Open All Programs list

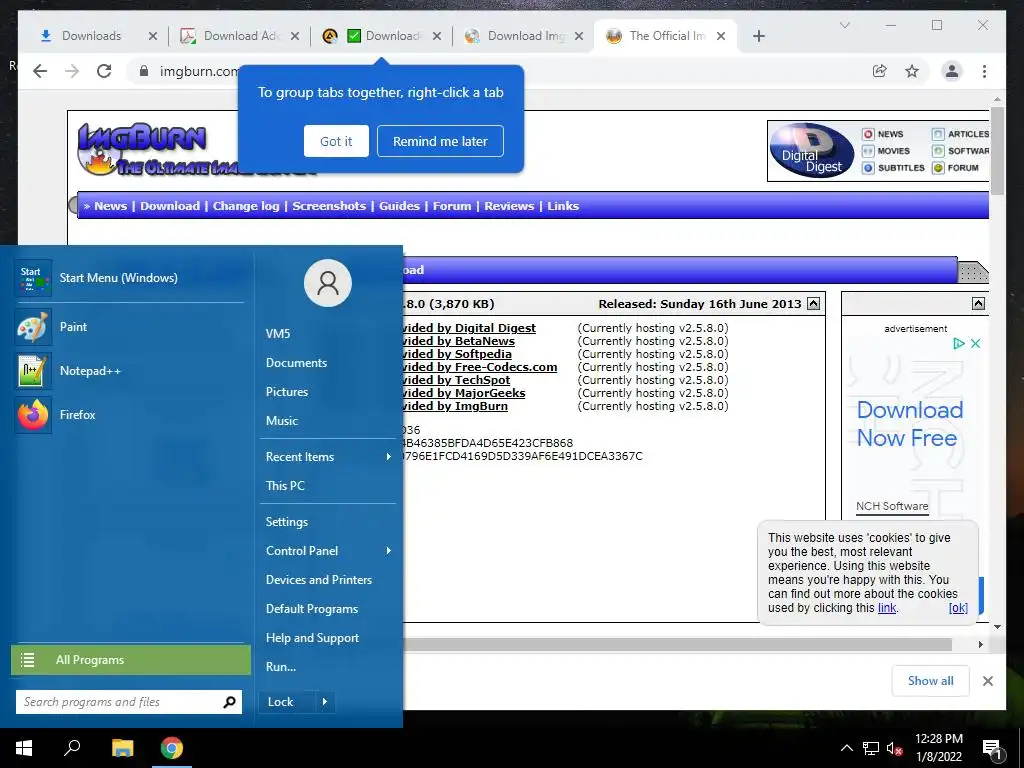[x=131, y=660]
